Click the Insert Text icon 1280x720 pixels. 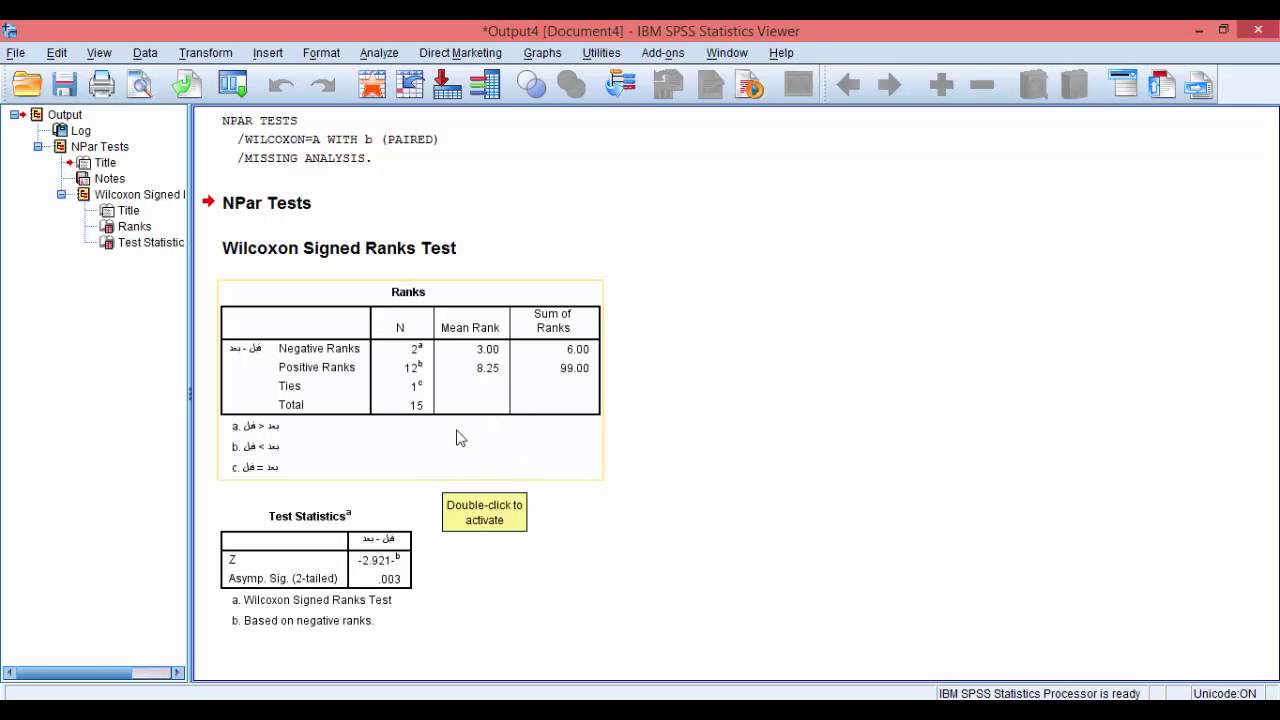(1200, 85)
